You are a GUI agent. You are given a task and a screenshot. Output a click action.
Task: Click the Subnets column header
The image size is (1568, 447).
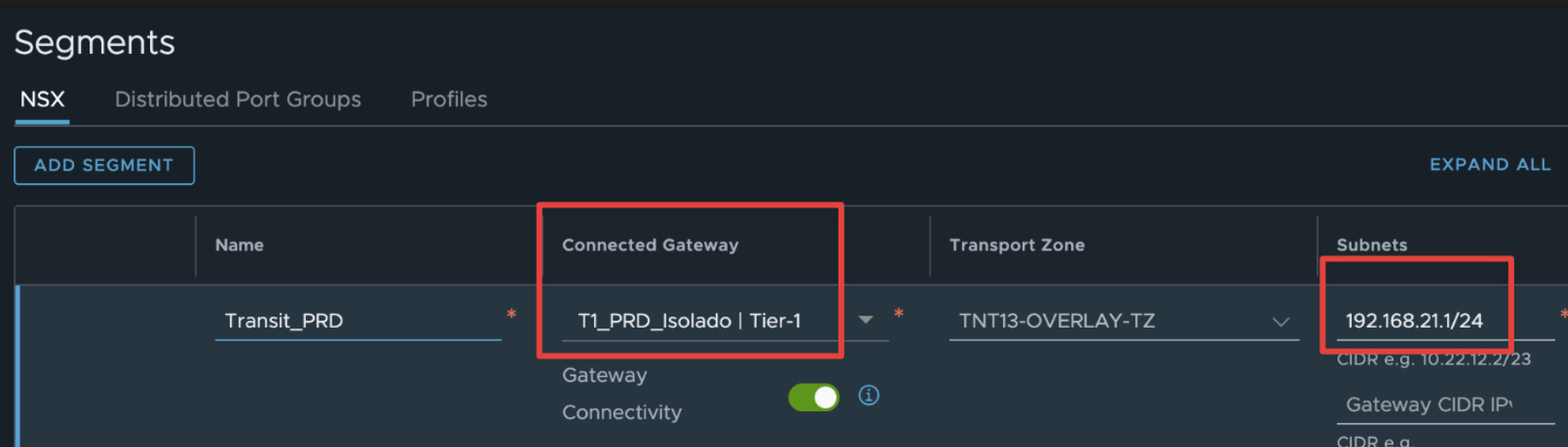(x=1372, y=245)
